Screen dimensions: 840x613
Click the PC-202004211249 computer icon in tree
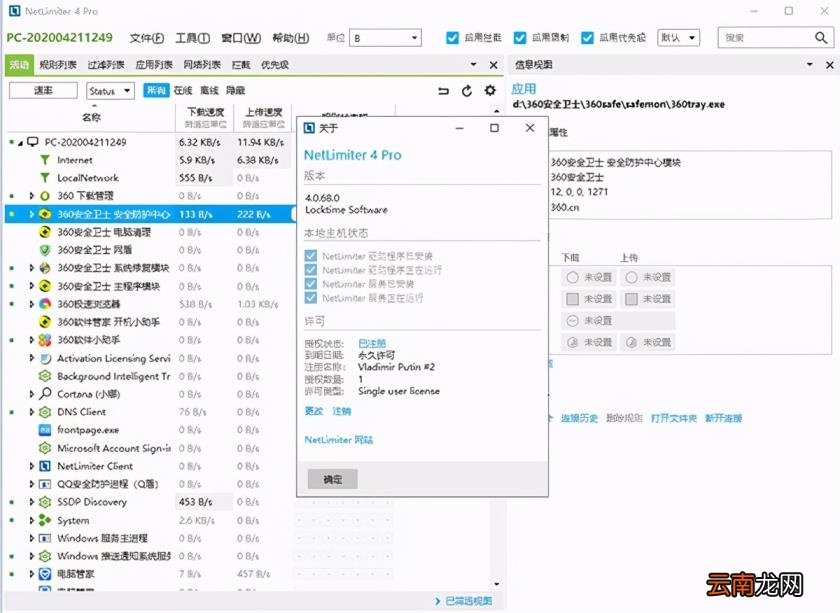click(33, 142)
